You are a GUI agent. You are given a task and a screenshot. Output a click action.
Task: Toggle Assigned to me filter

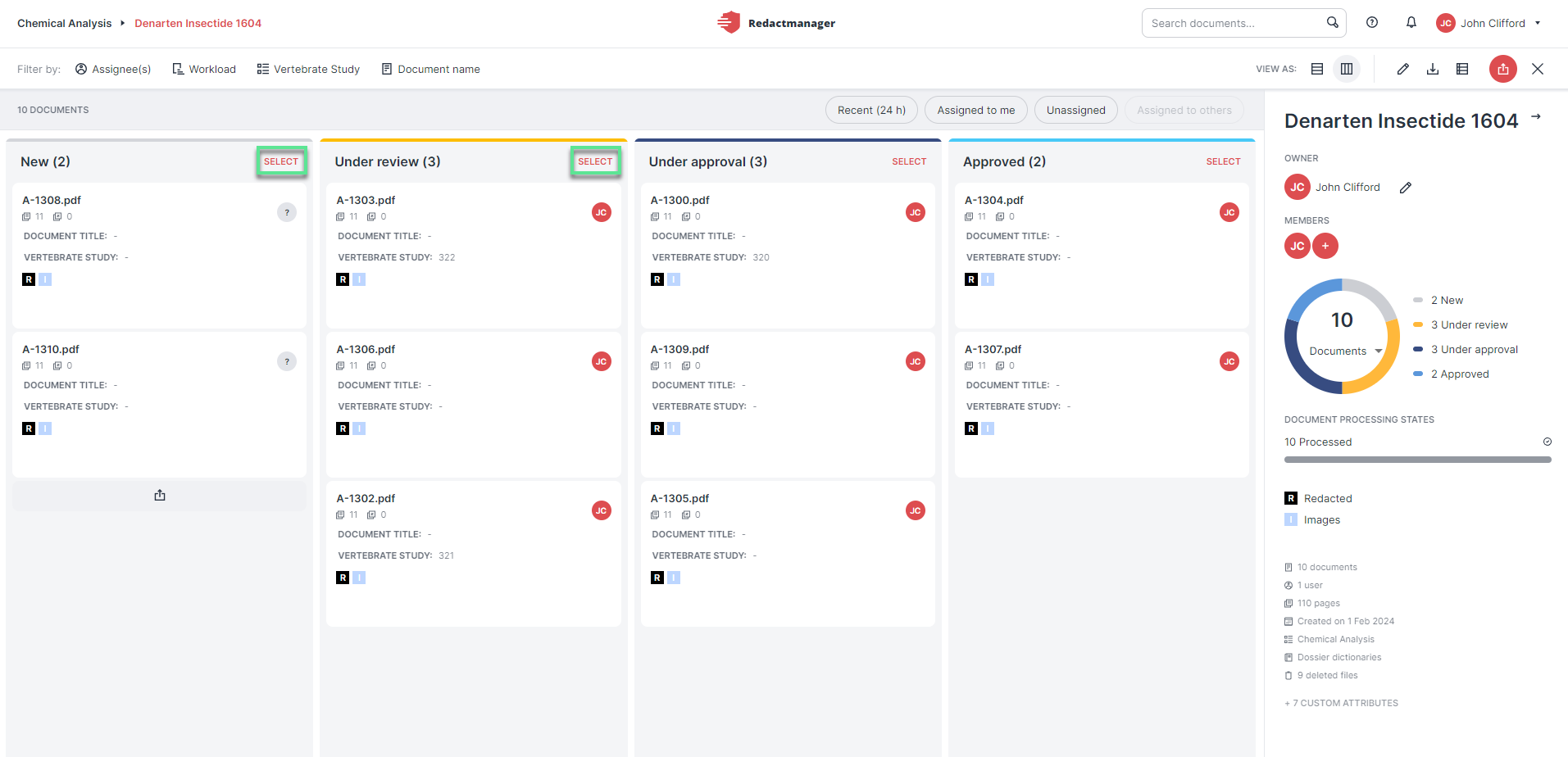click(x=975, y=110)
